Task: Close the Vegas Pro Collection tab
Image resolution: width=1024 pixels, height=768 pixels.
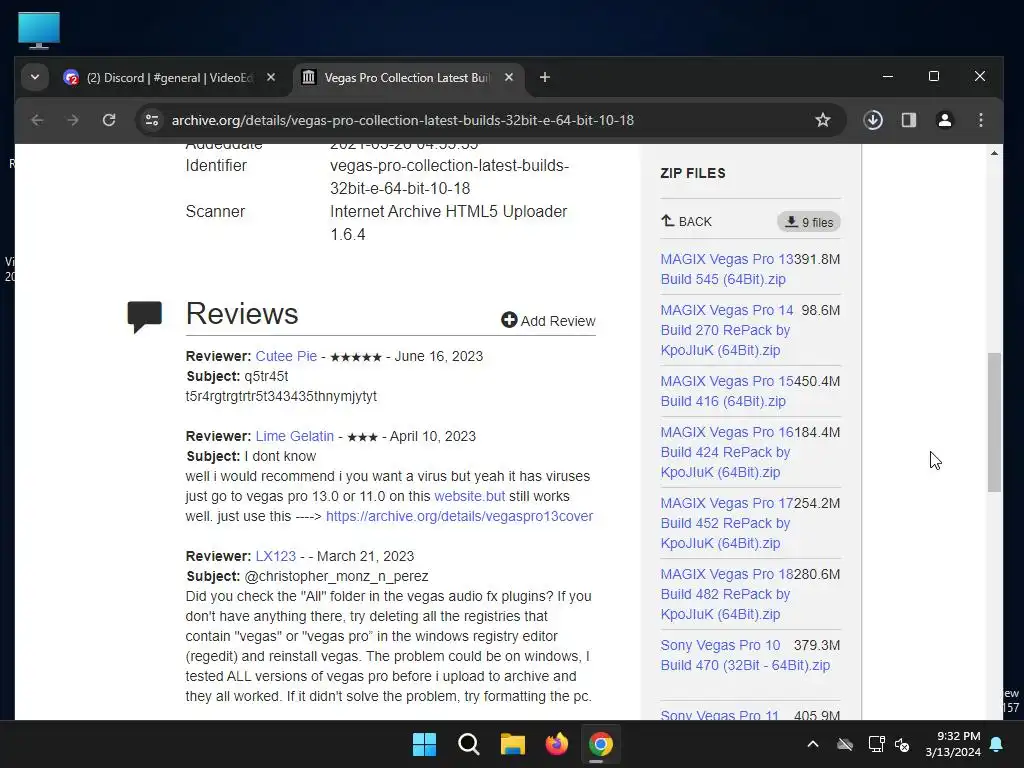Action: tap(509, 78)
